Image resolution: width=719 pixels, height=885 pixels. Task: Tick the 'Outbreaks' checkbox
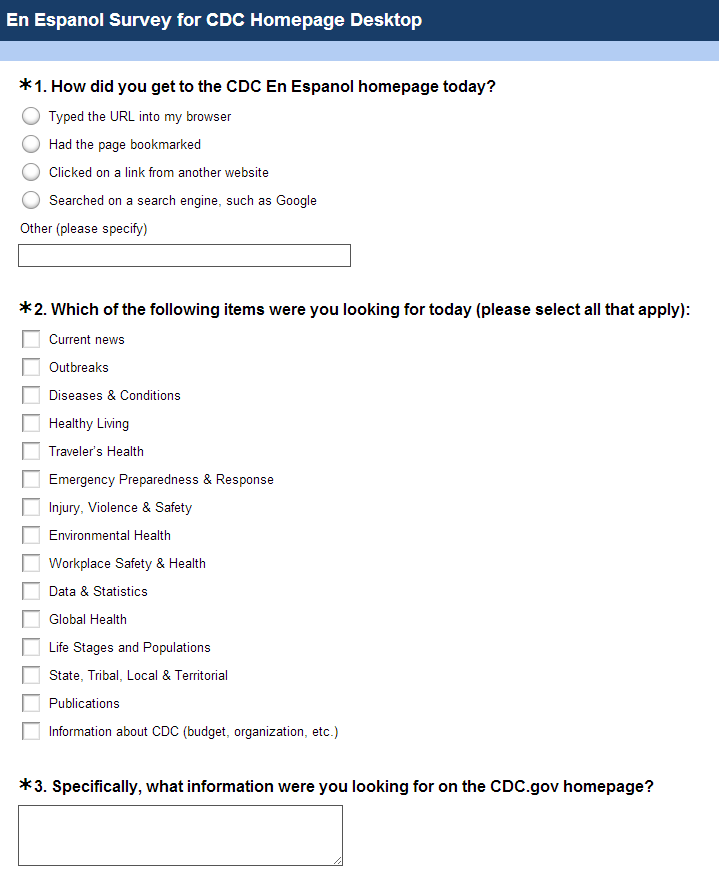(x=31, y=367)
